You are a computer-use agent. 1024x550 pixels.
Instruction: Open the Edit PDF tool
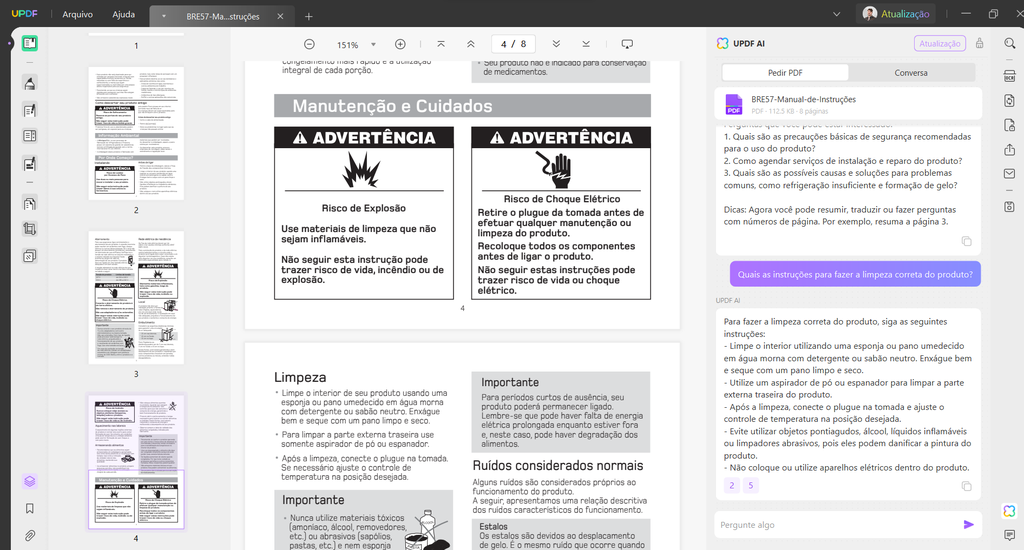point(29,110)
